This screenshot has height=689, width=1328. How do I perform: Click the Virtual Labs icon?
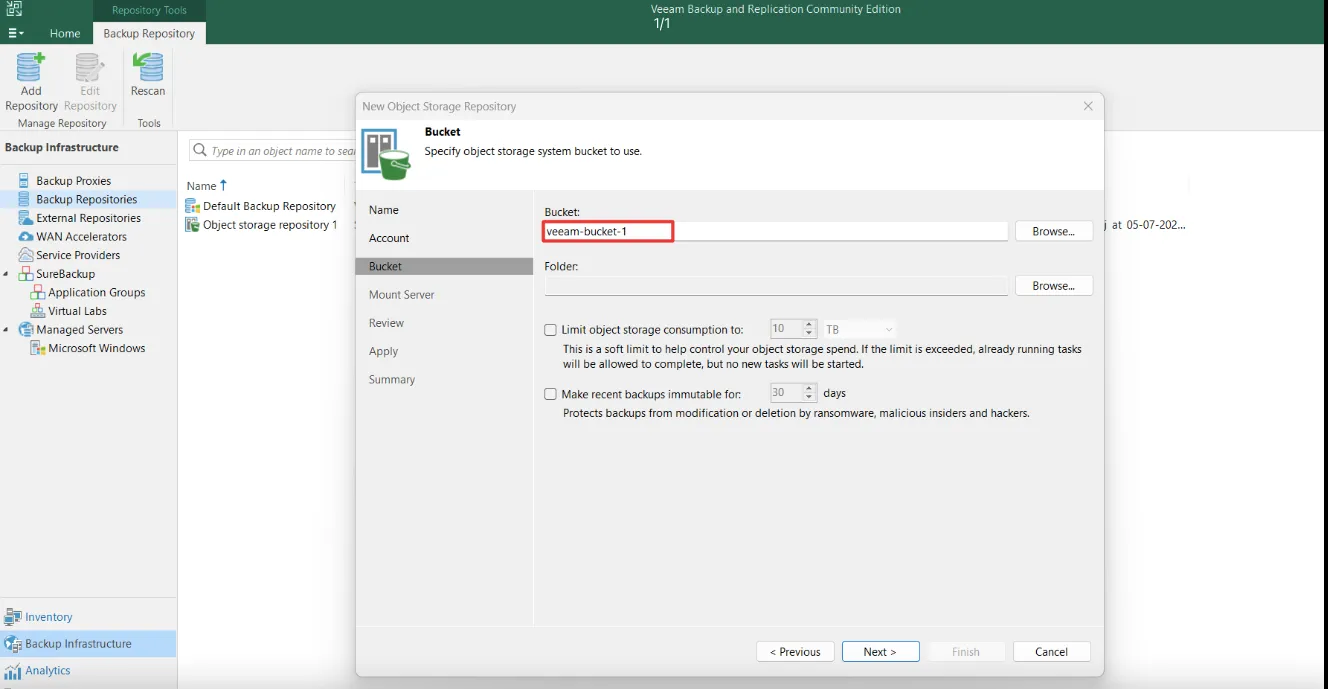click(37, 311)
